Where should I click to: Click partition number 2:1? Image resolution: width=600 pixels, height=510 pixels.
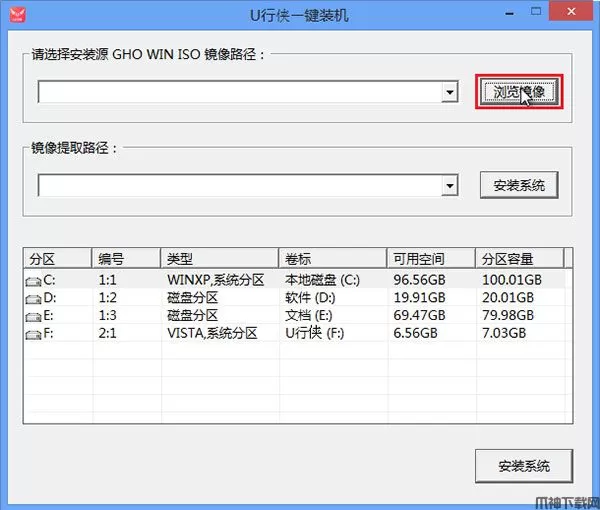(x=108, y=333)
